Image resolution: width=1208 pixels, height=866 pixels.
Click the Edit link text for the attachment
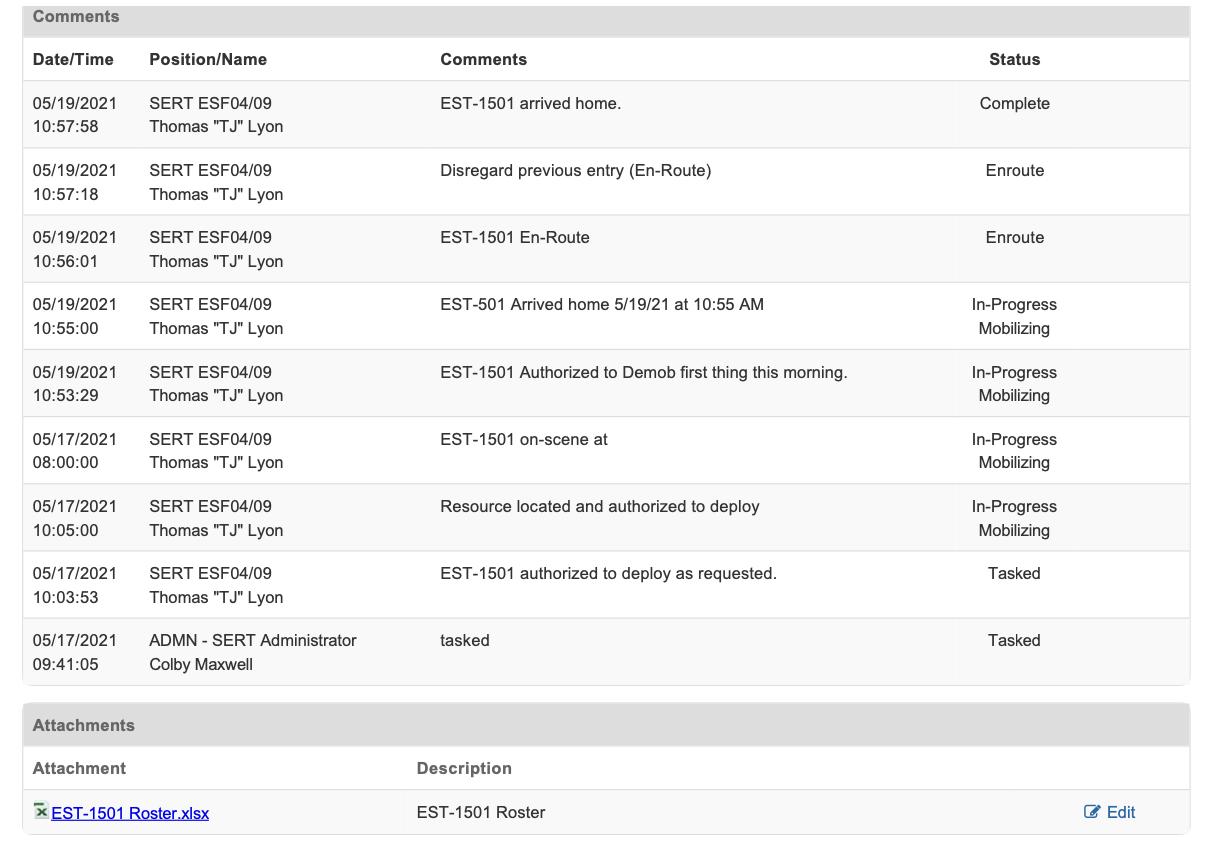[x=1121, y=812]
